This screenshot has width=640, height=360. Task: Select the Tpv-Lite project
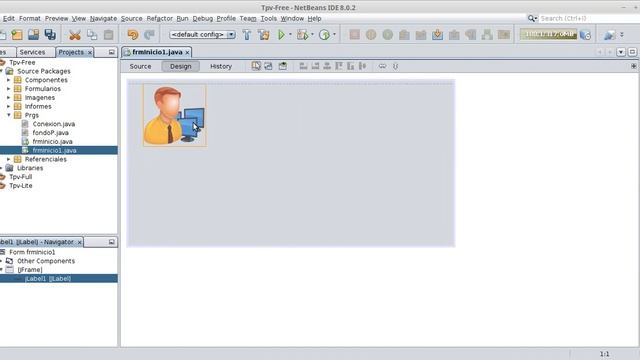pyautogui.click(x=20, y=186)
